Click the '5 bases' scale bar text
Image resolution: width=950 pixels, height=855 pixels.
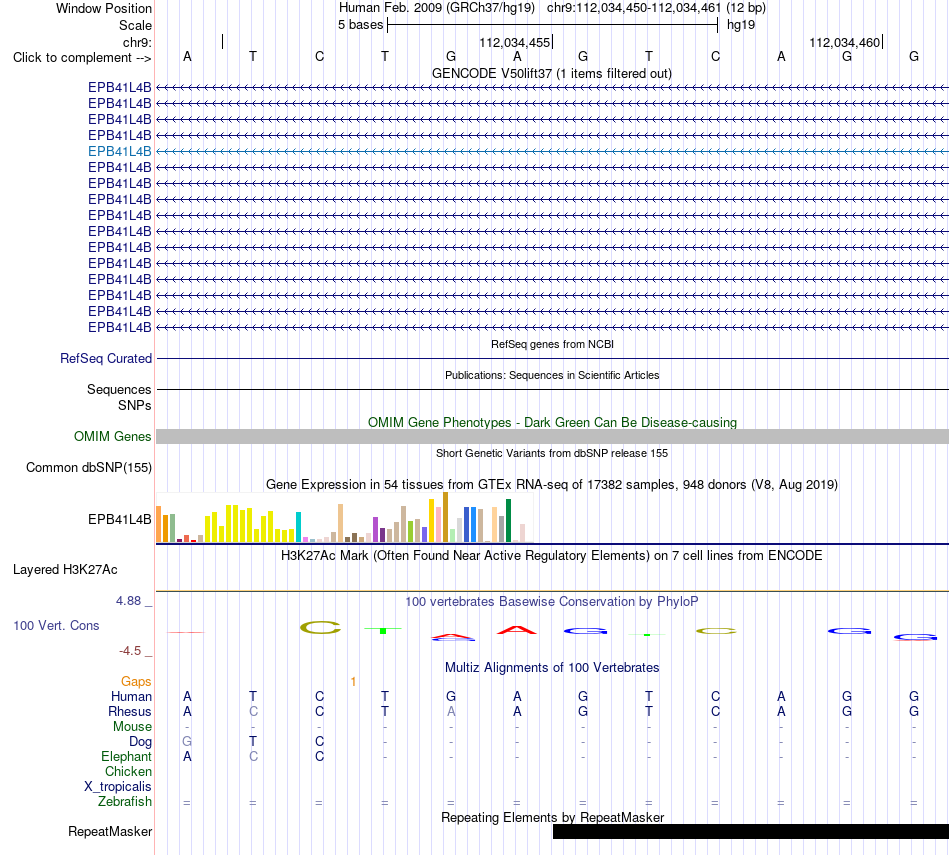360,25
